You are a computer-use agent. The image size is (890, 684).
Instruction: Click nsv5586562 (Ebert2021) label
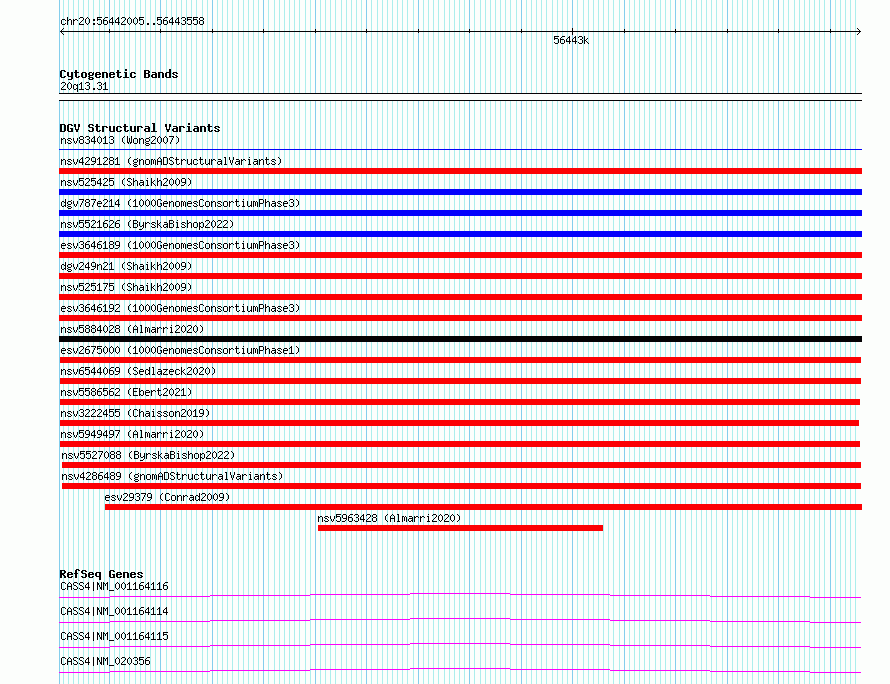126,392
